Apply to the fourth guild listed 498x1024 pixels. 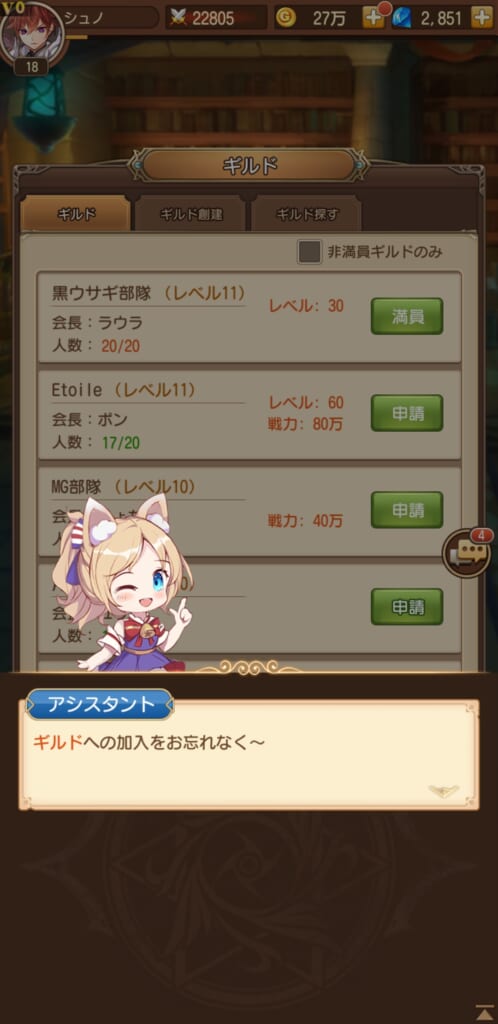point(407,607)
